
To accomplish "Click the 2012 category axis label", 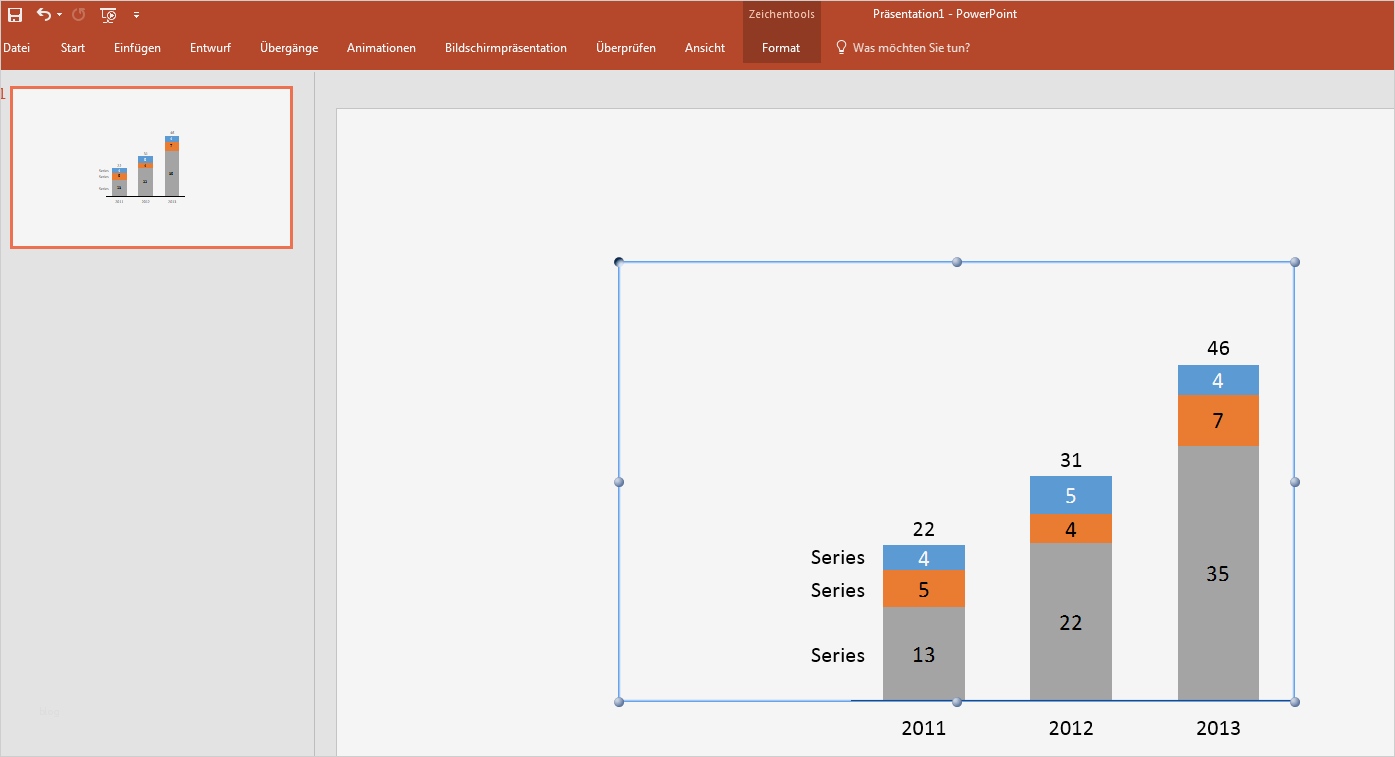I will pyautogui.click(x=1071, y=728).
